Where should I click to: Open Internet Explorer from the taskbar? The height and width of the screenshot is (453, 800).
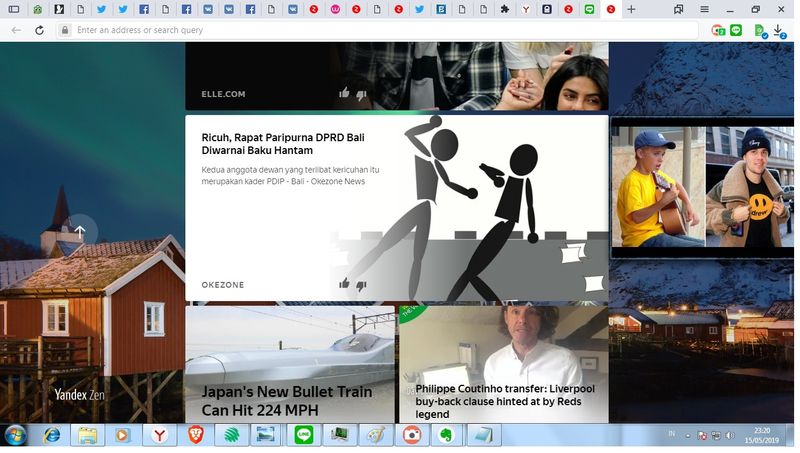52,435
